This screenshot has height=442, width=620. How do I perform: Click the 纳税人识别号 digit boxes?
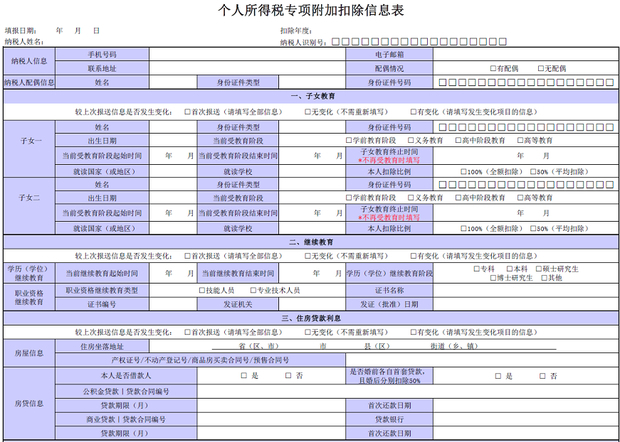coord(419,42)
